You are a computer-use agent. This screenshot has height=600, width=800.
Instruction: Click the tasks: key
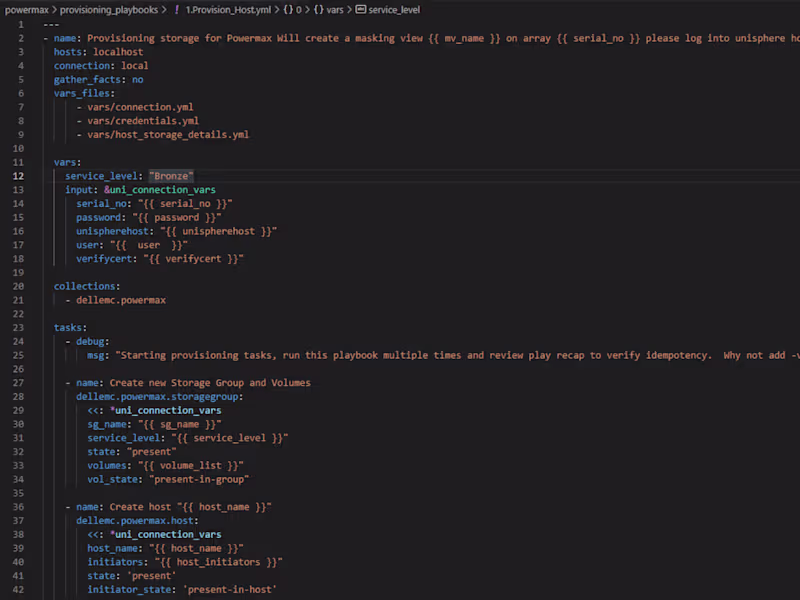click(70, 327)
